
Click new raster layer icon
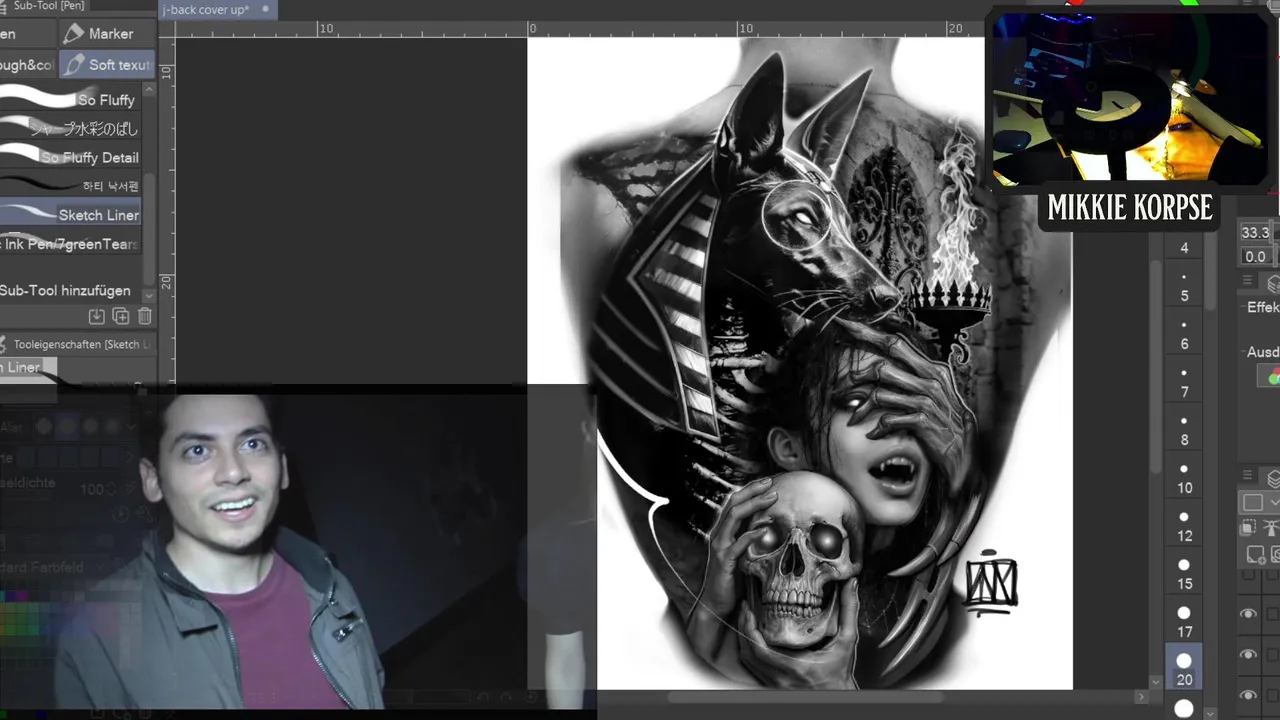click(x=1254, y=554)
